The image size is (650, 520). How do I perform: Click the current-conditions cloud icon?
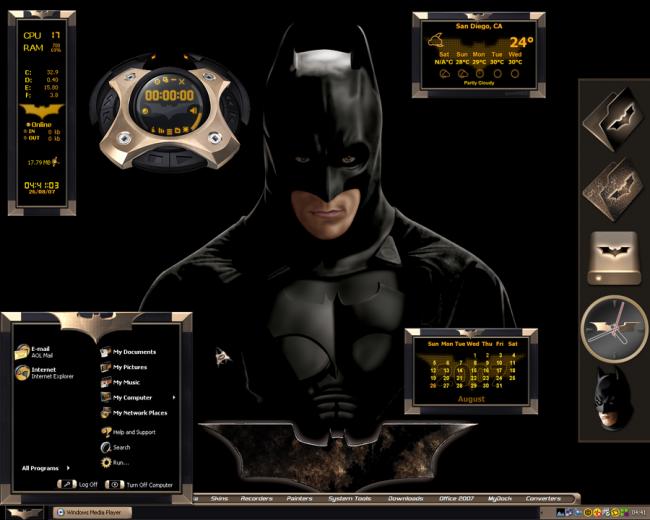click(436, 41)
